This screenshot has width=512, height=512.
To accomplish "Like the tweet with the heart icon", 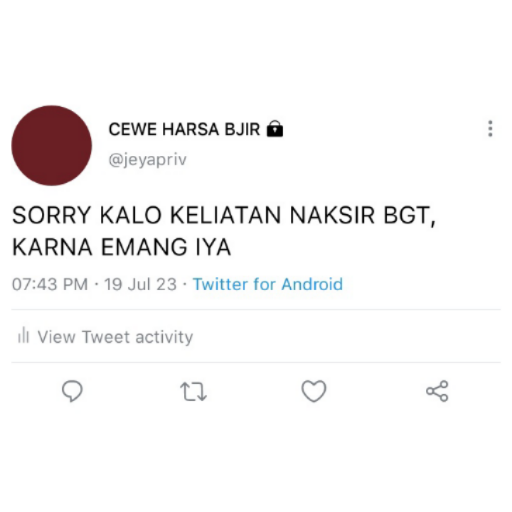I will [314, 391].
